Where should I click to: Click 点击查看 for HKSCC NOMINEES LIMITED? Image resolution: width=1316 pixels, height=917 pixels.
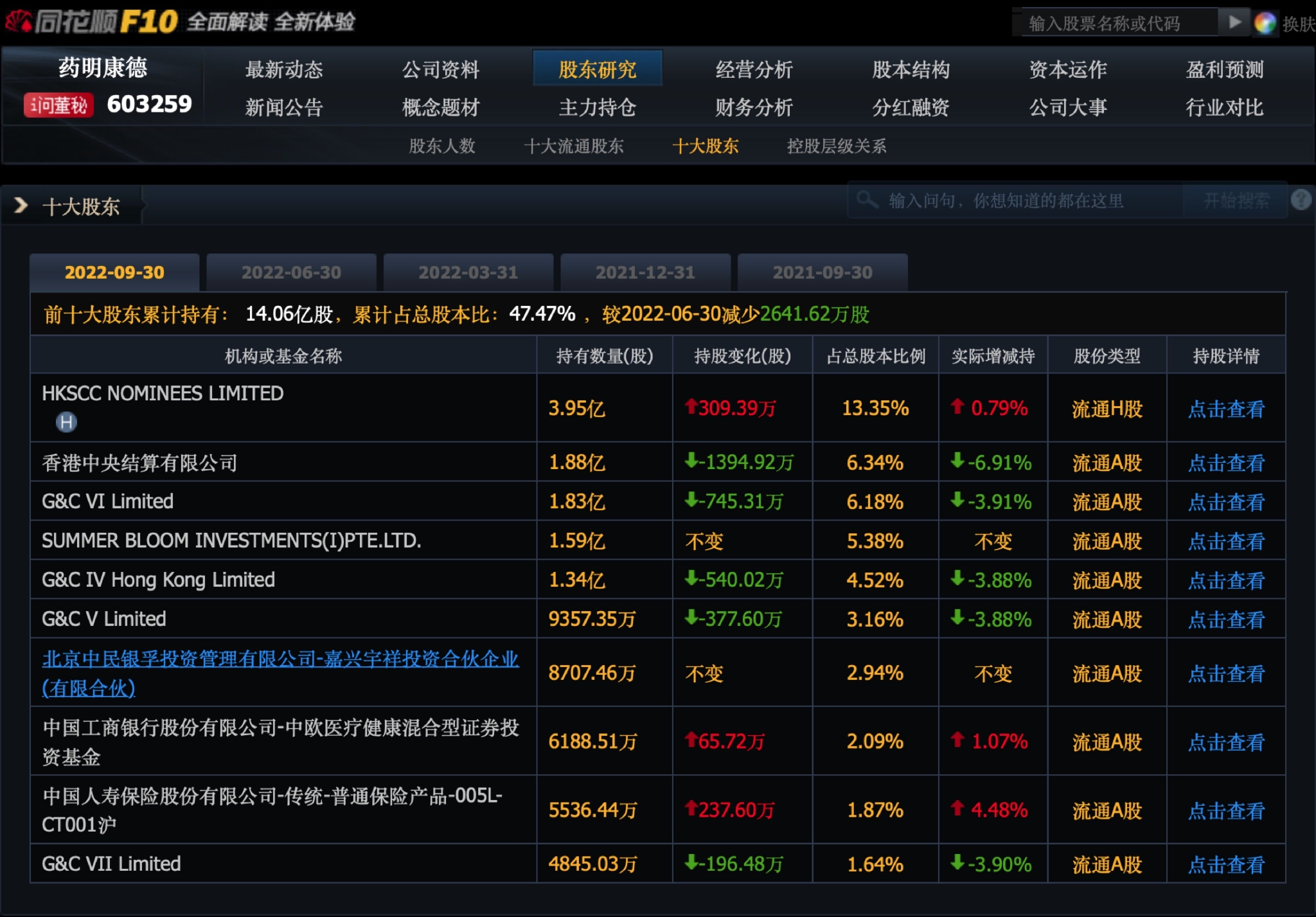pyautogui.click(x=1226, y=409)
